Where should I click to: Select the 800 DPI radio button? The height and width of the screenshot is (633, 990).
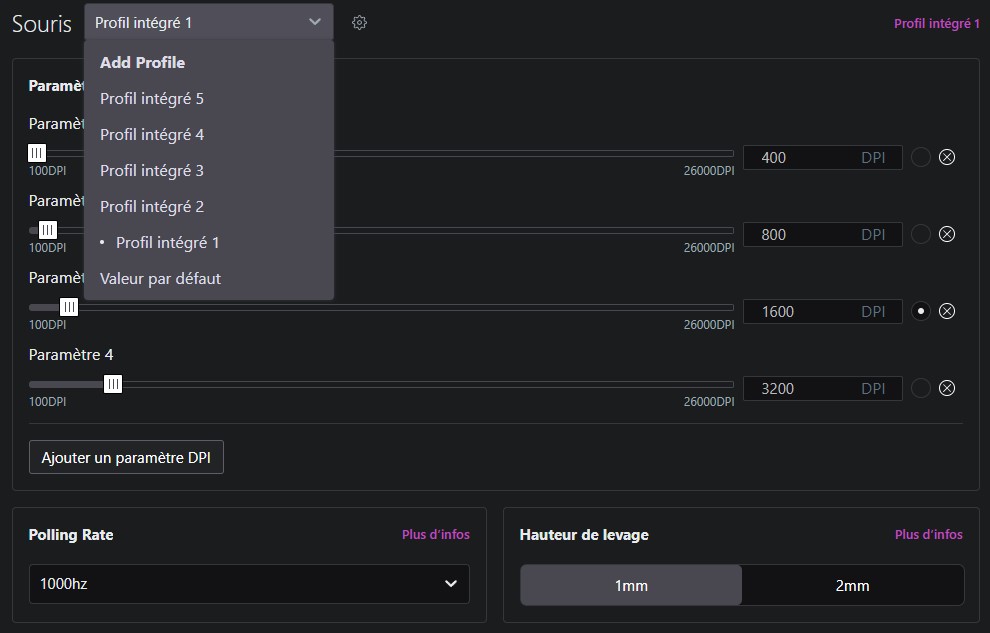pos(921,234)
